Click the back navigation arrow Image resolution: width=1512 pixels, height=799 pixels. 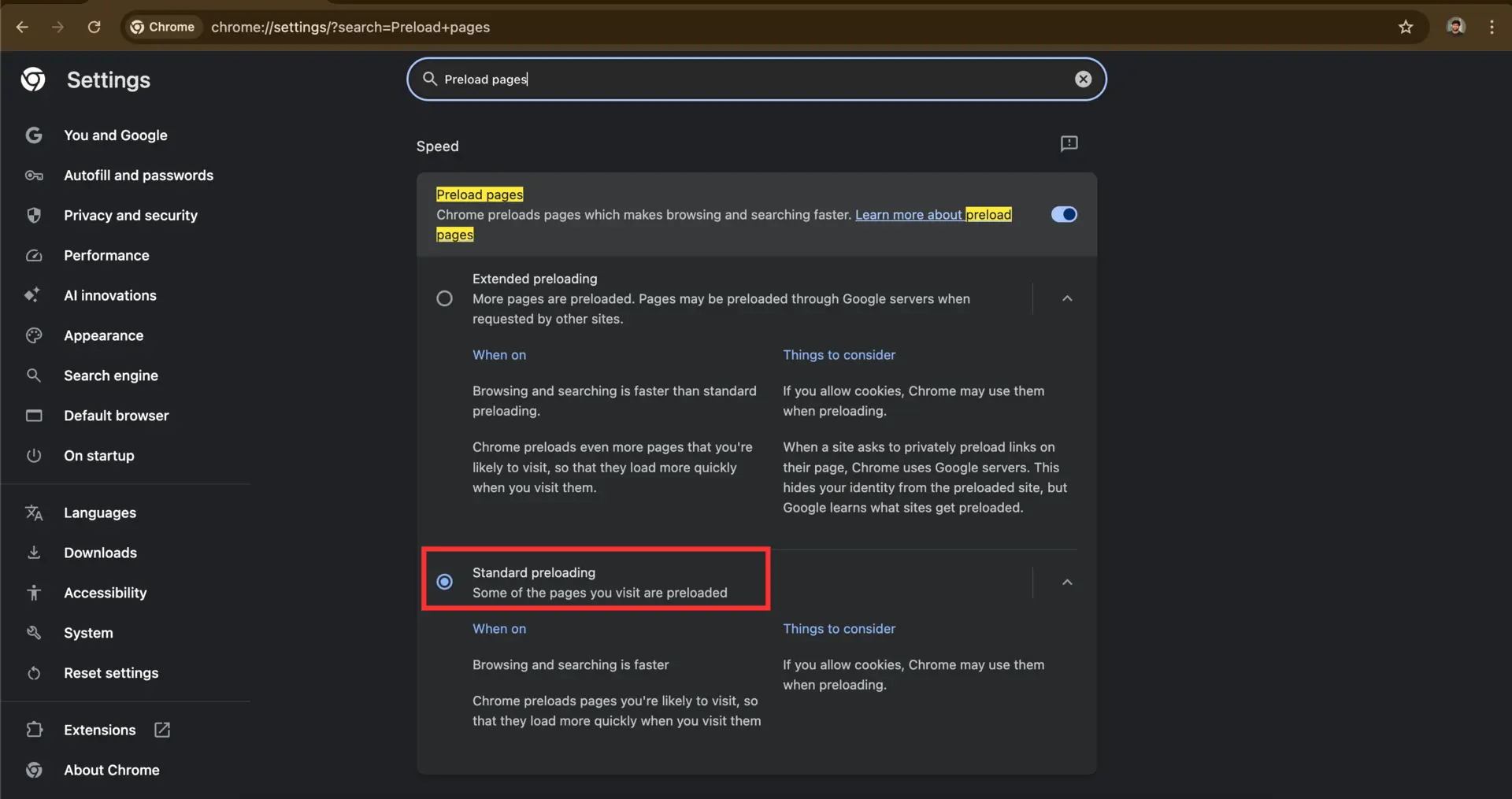pyautogui.click(x=22, y=27)
